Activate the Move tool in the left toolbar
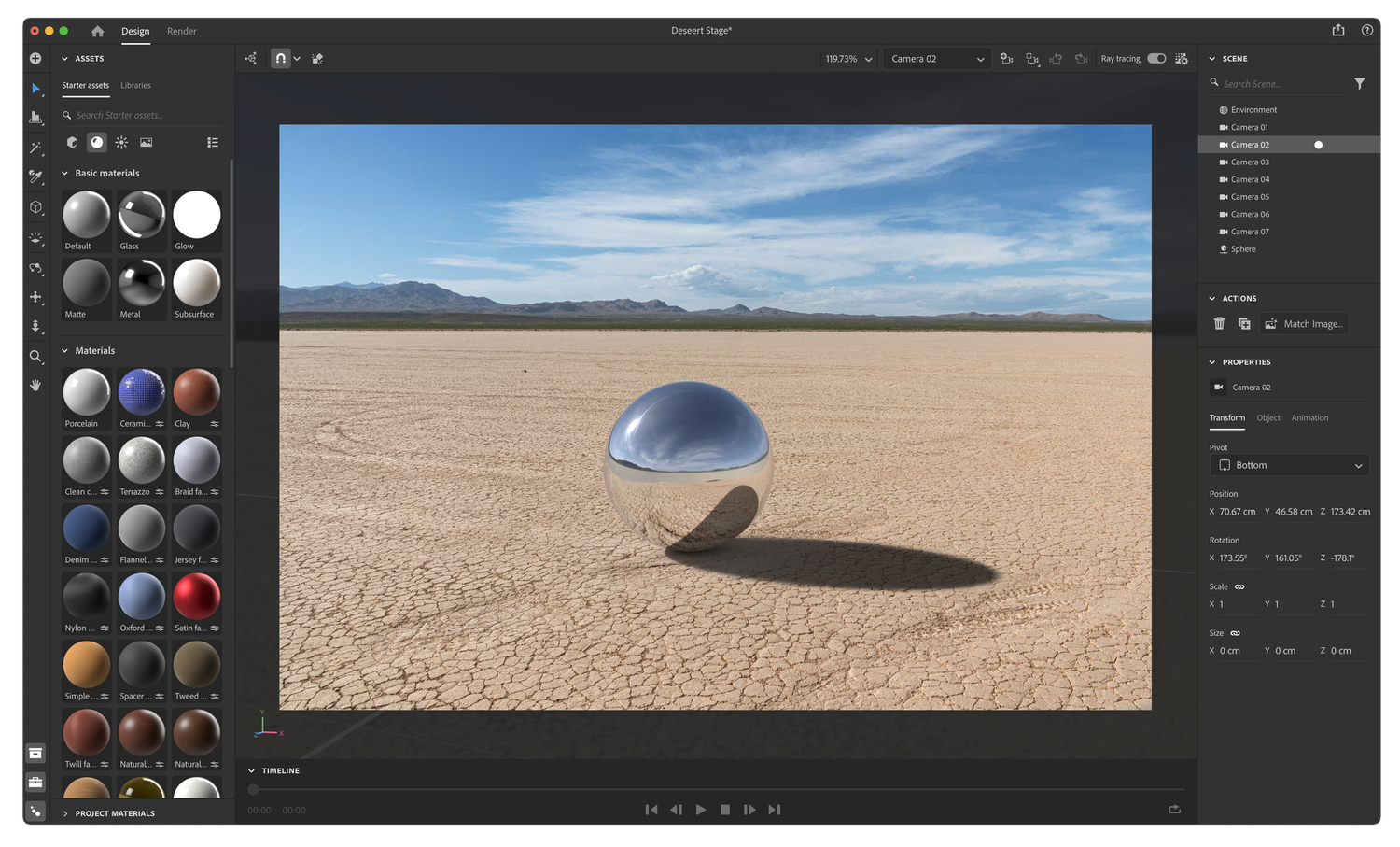 coord(35,297)
